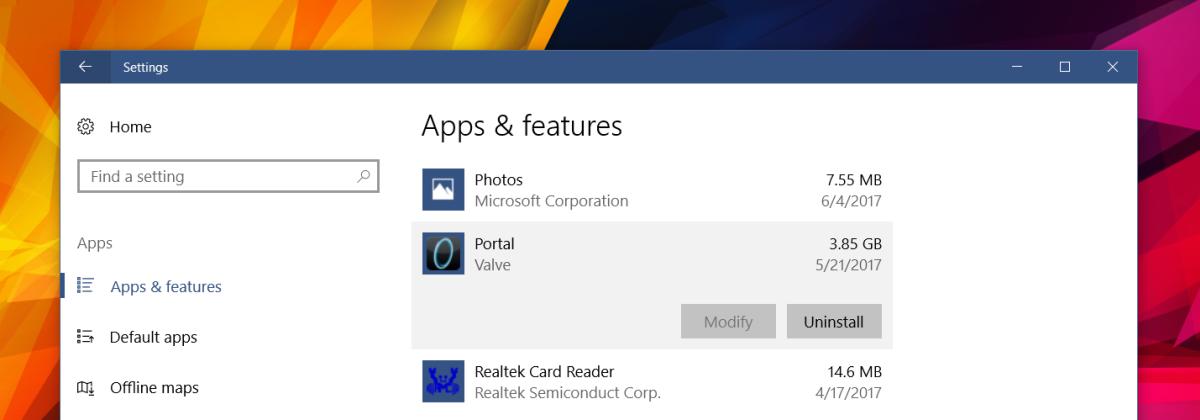Click the Offline maps sidebar icon
This screenshot has width=1200, height=420.
pyautogui.click(x=86, y=388)
